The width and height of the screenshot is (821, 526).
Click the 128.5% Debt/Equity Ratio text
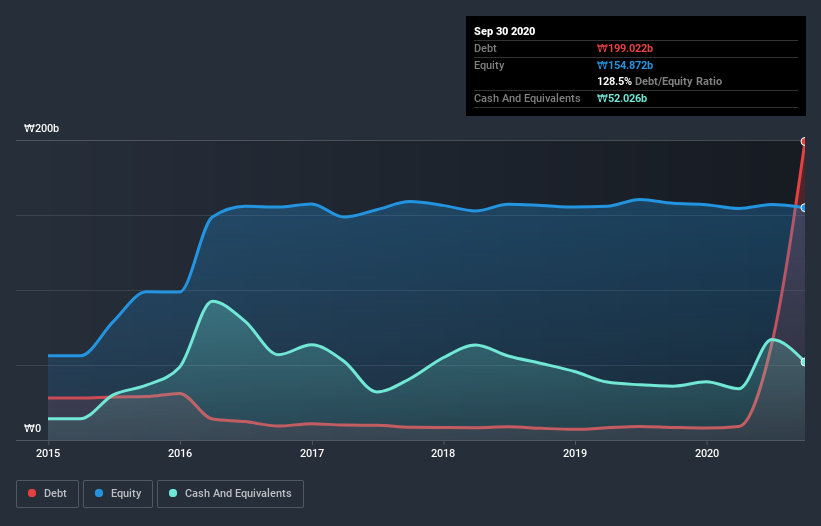pyautogui.click(x=660, y=81)
